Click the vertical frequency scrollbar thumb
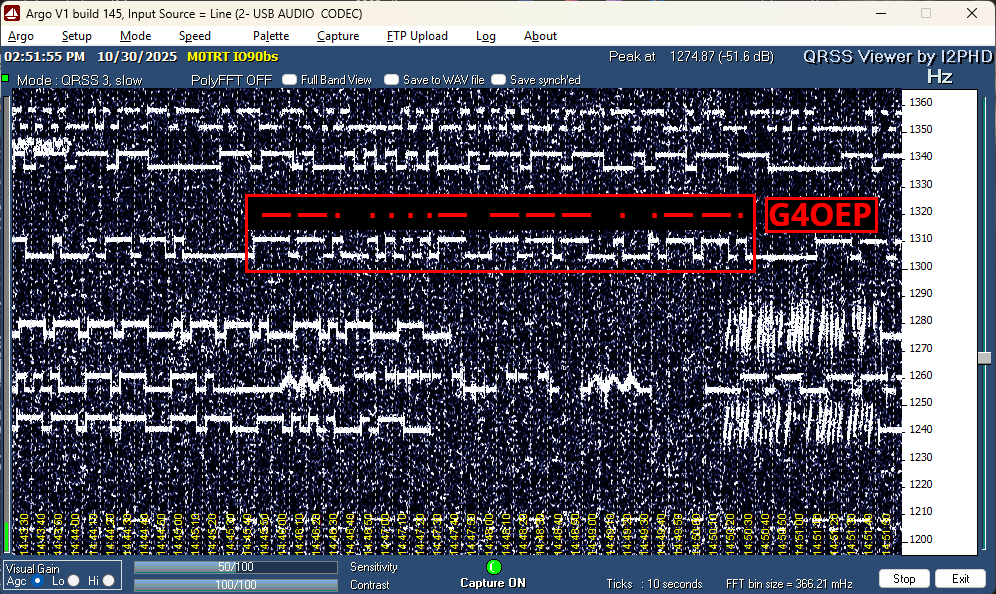Screen dimensions: 996x594 pyautogui.click(x=984, y=358)
